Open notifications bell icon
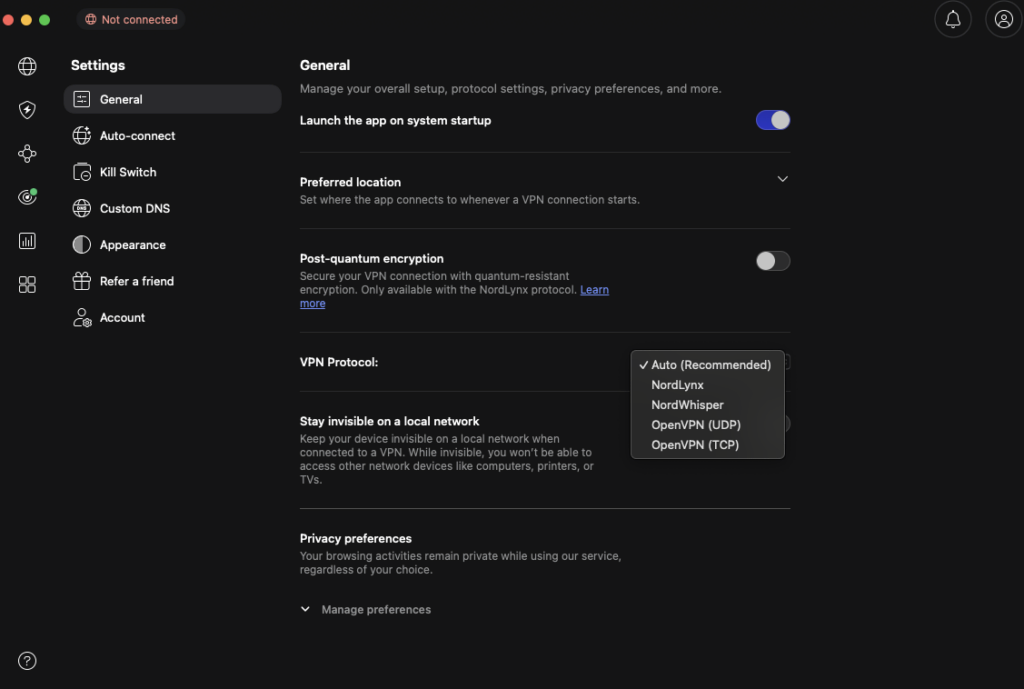The image size is (1024, 689). 953,20
